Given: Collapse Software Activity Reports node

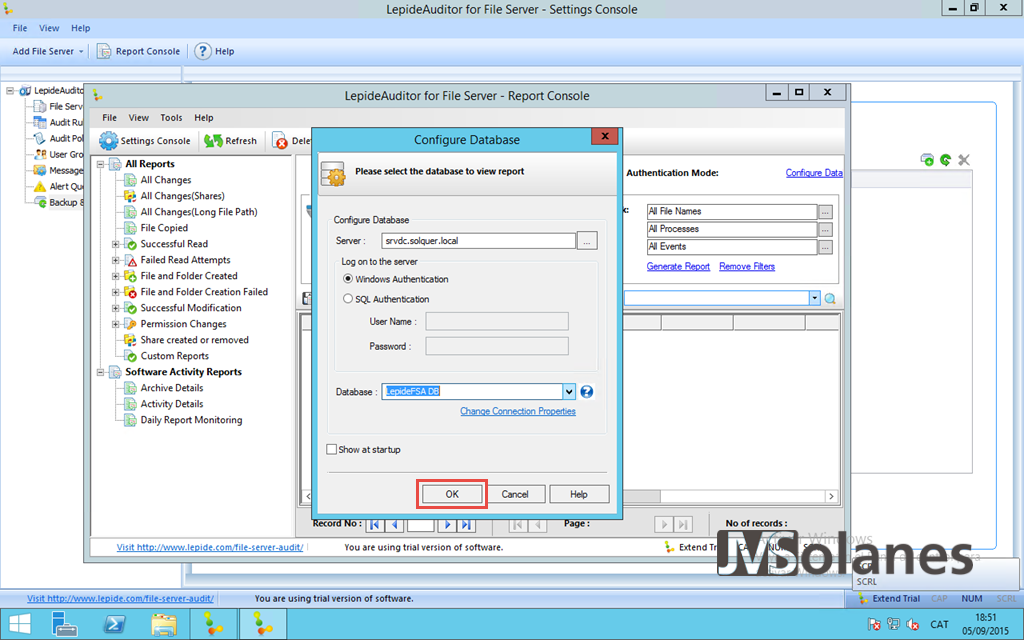Looking at the screenshot, I should [x=101, y=372].
